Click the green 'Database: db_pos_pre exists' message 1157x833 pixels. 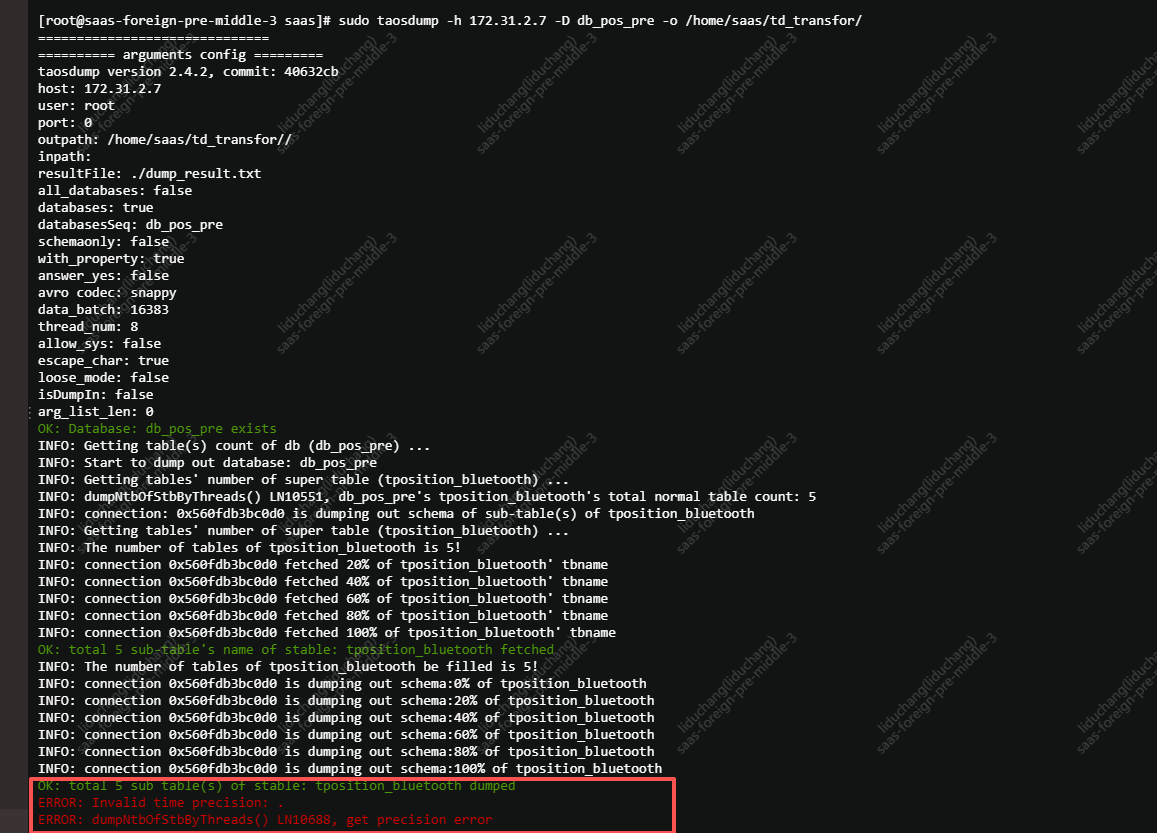coord(157,428)
